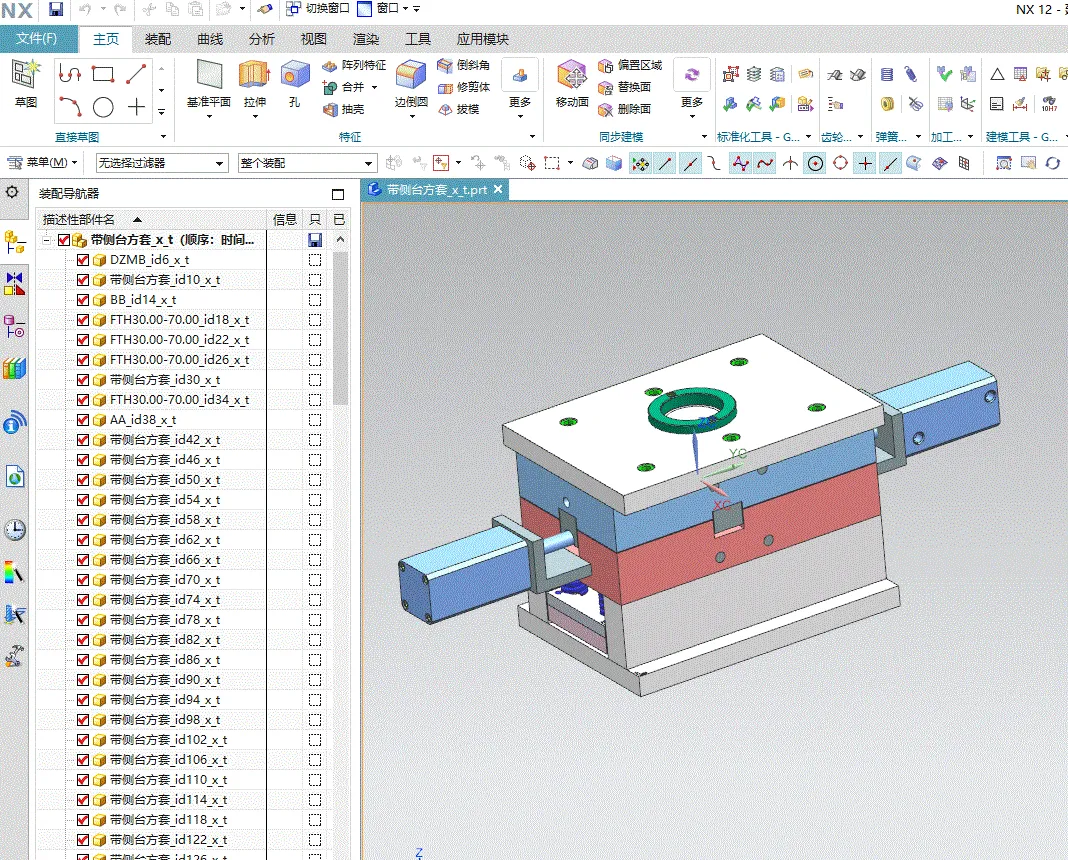1068x860 pixels.
Task: Open the Entire Assembly (整个装配) scope dropdown
Action: 307,163
